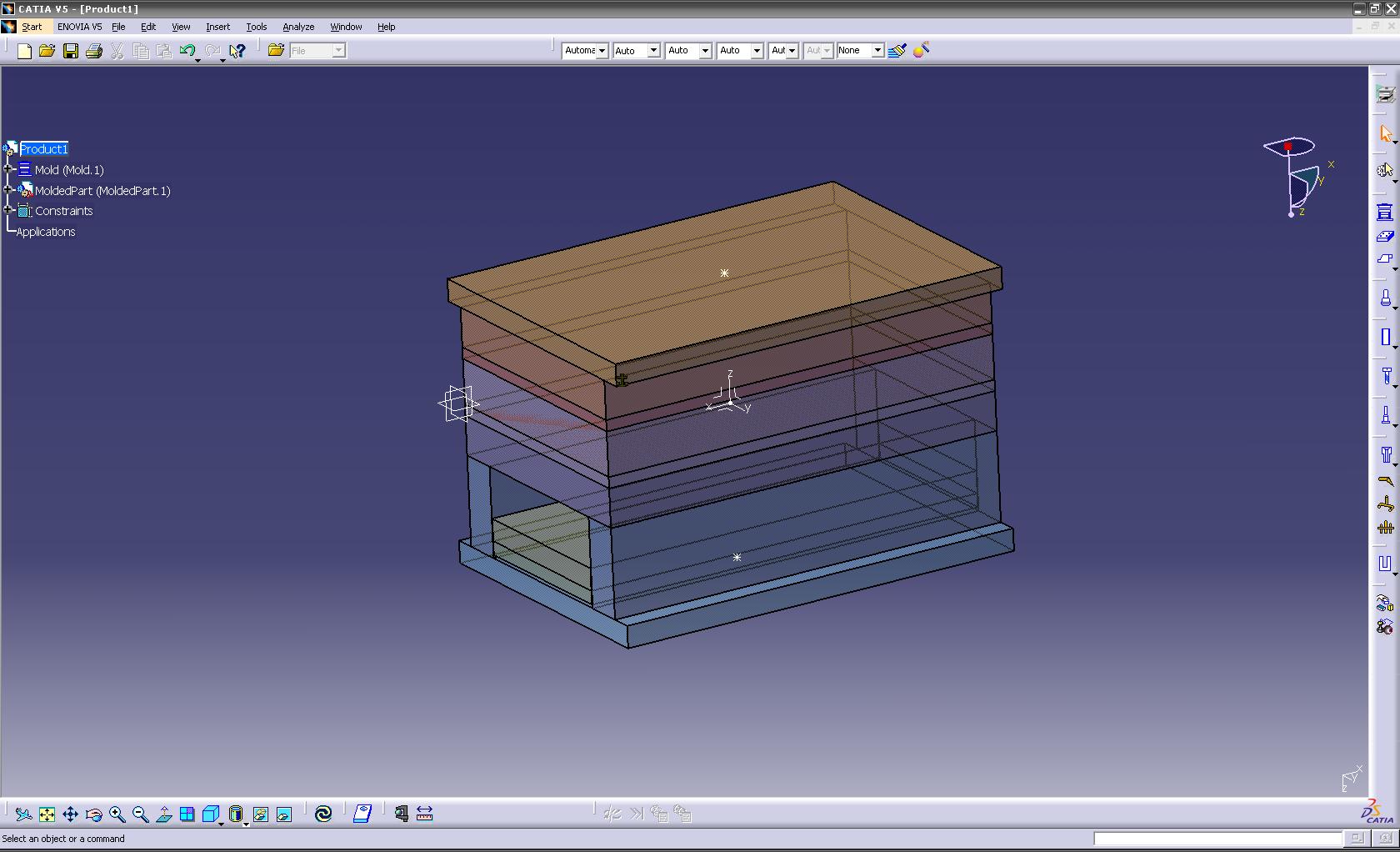Open the Tools menu
This screenshot has width=1400, height=852.
tap(257, 27)
